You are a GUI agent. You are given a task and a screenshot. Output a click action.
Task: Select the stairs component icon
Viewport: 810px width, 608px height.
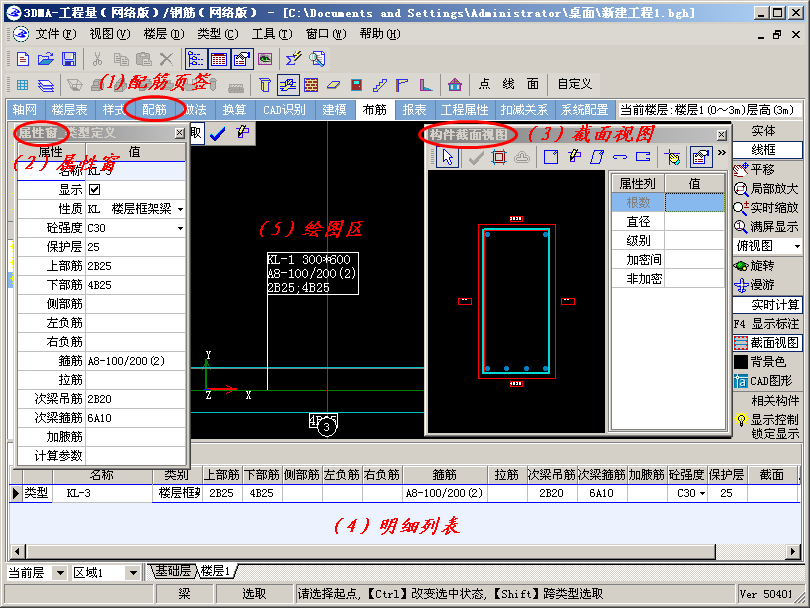pyautogui.click(x=380, y=85)
